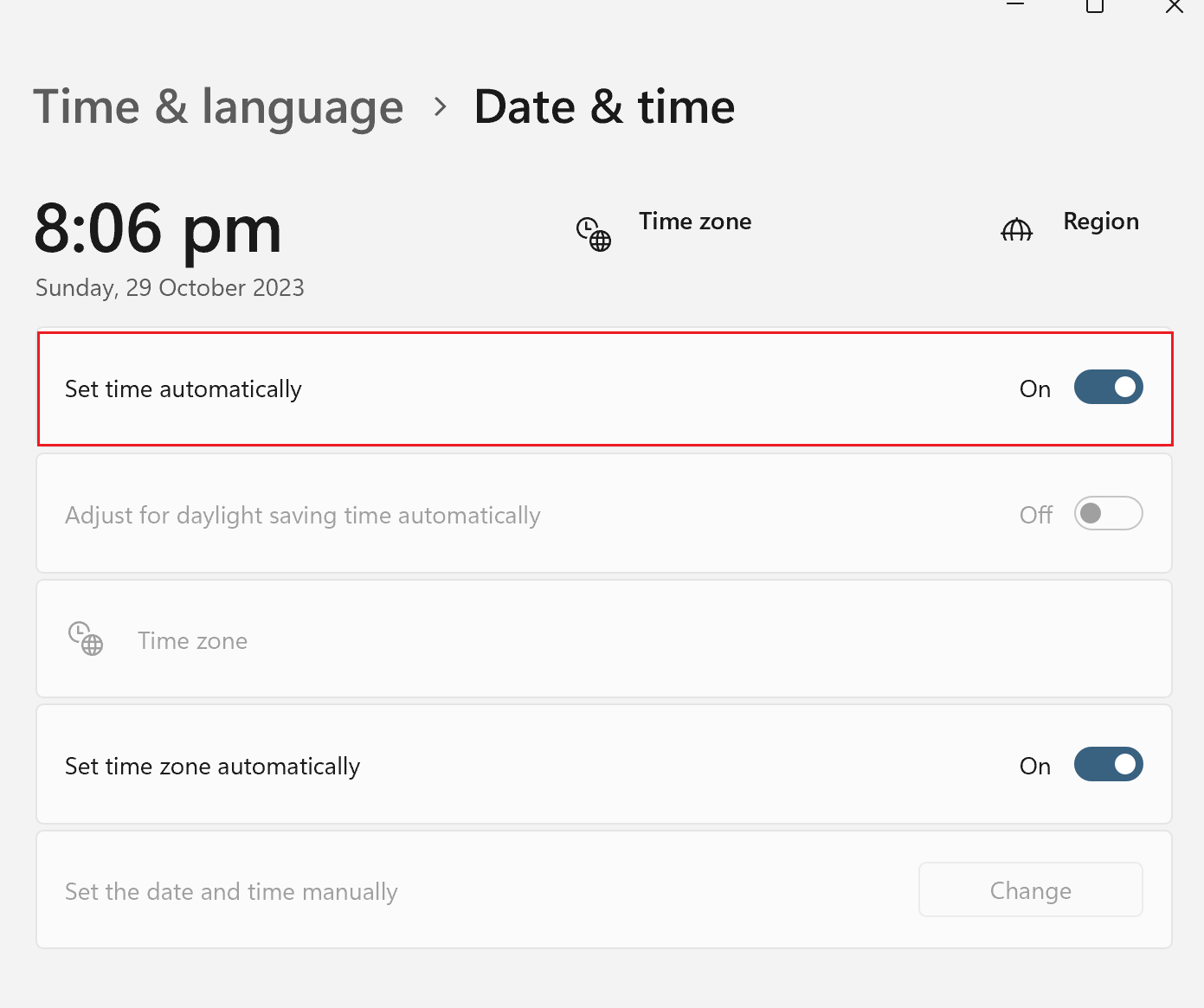Screen dimensions: 1204x1008
Task: Click the minimize window button
Action: coord(1014,5)
